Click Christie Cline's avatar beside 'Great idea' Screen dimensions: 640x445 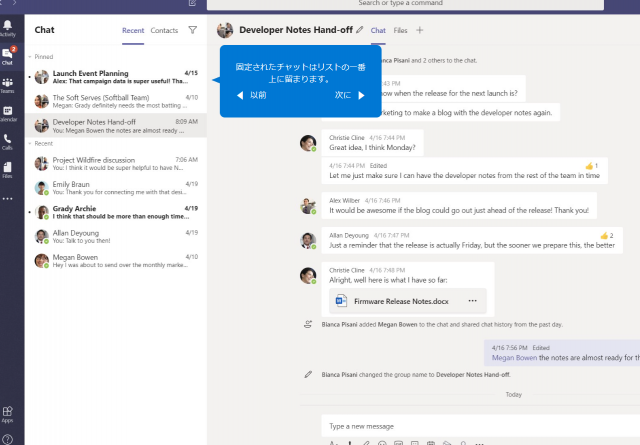(x=308, y=143)
